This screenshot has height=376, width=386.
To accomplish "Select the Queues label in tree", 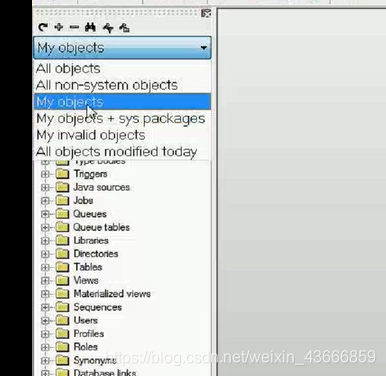I will tap(90, 214).
